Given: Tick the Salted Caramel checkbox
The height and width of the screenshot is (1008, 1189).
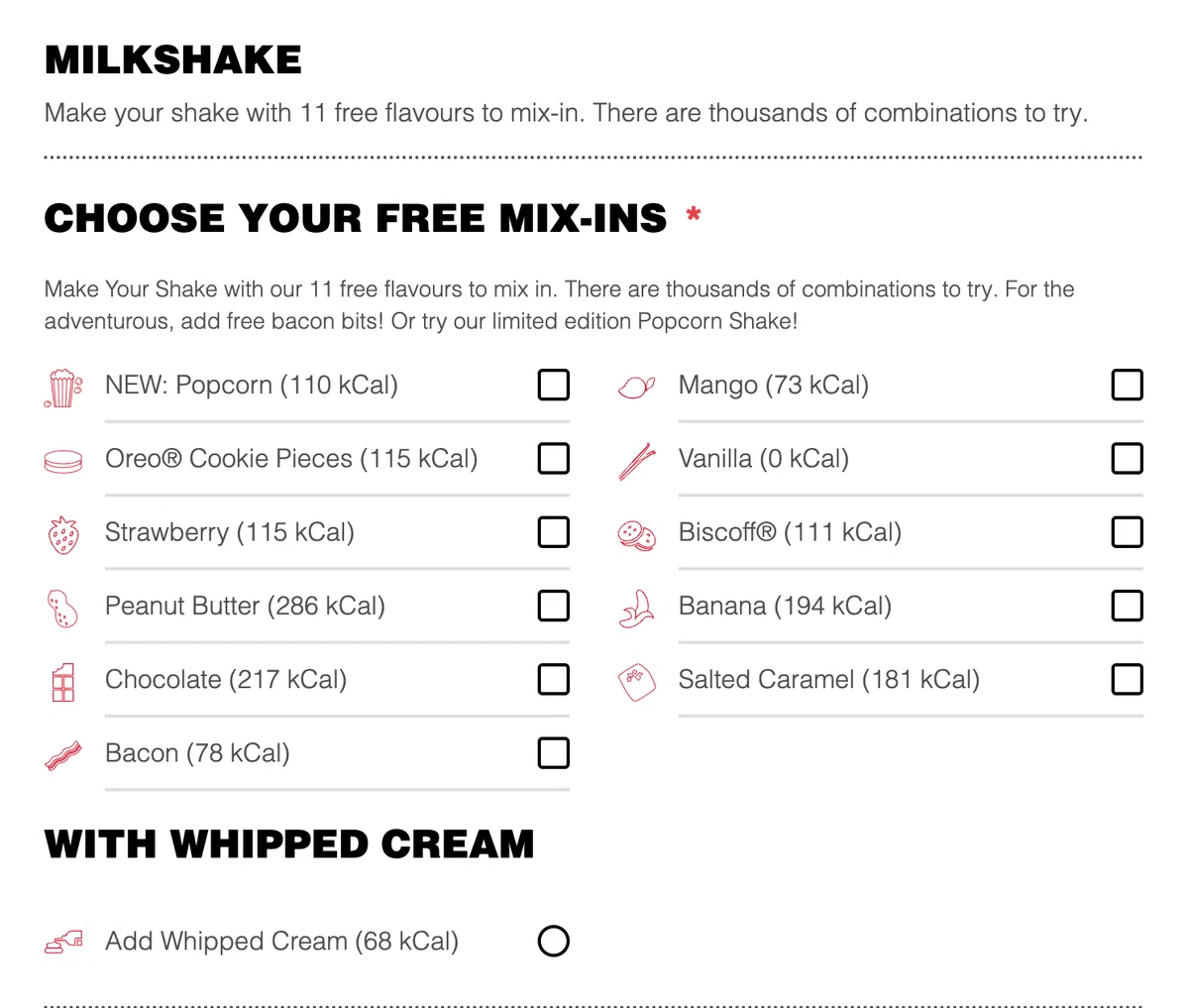Looking at the screenshot, I should tap(1127, 679).
